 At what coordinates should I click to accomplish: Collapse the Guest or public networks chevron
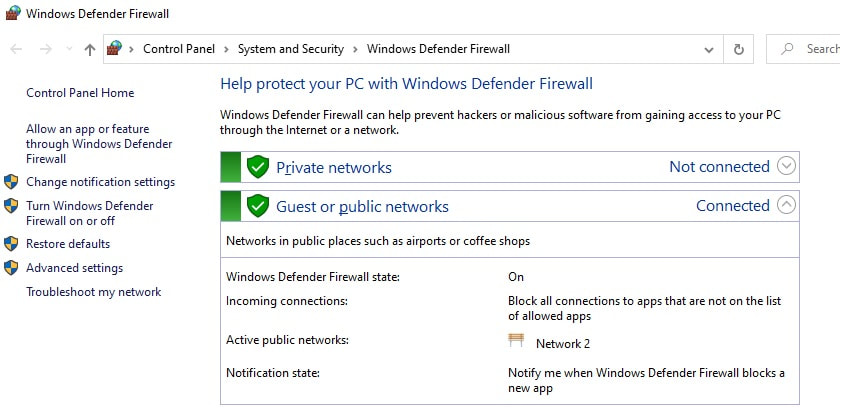pos(786,205)
